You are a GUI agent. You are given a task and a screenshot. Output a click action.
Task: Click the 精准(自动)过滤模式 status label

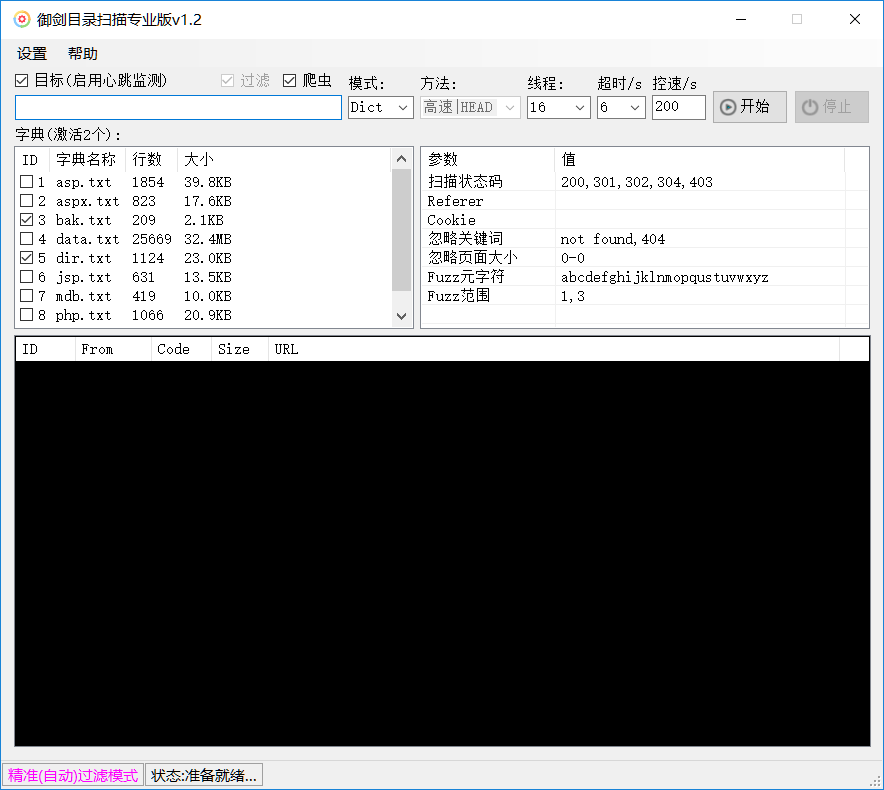(73, 775)
